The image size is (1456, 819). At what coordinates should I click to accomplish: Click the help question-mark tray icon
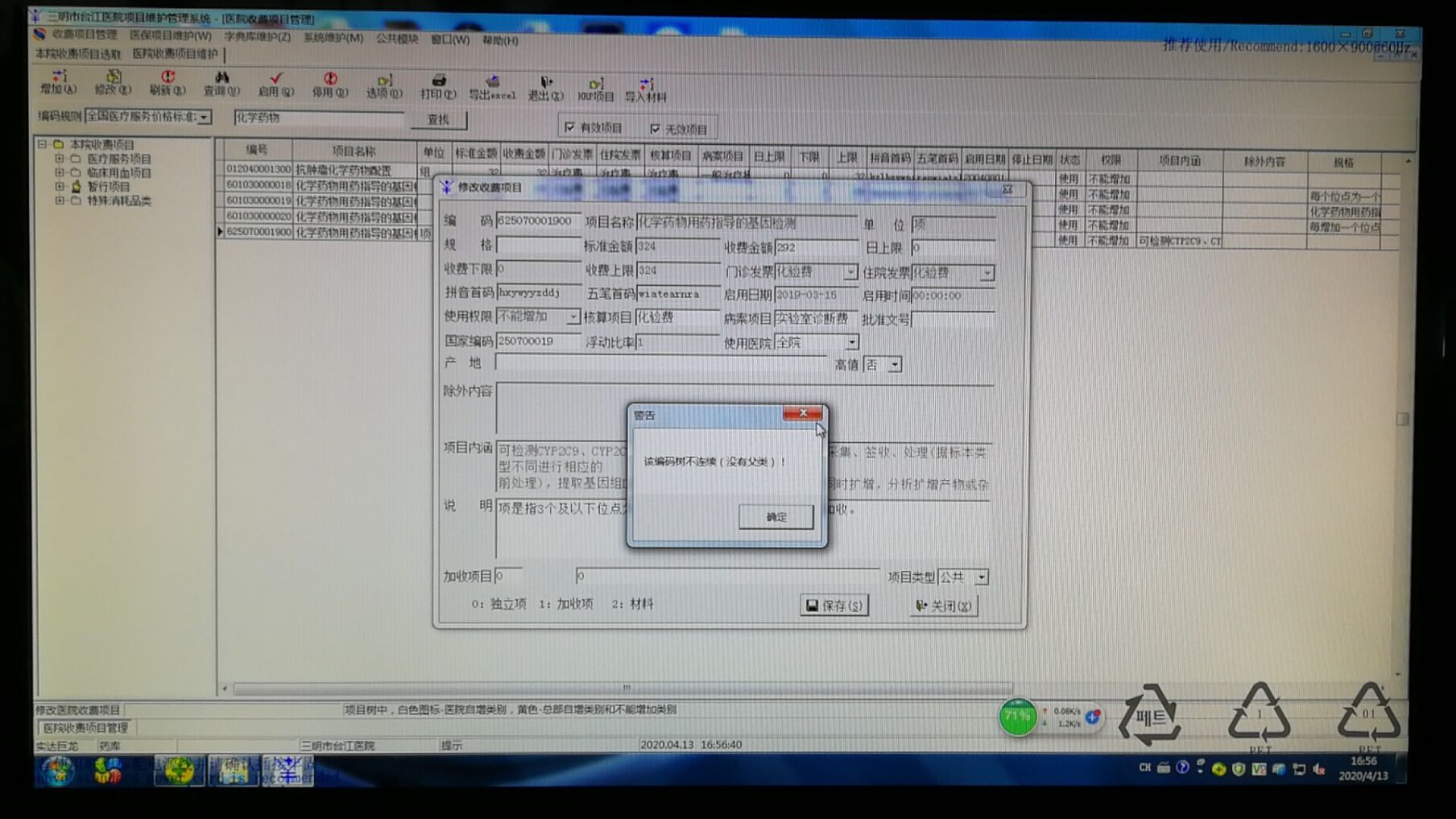(x=1182, y=768)
